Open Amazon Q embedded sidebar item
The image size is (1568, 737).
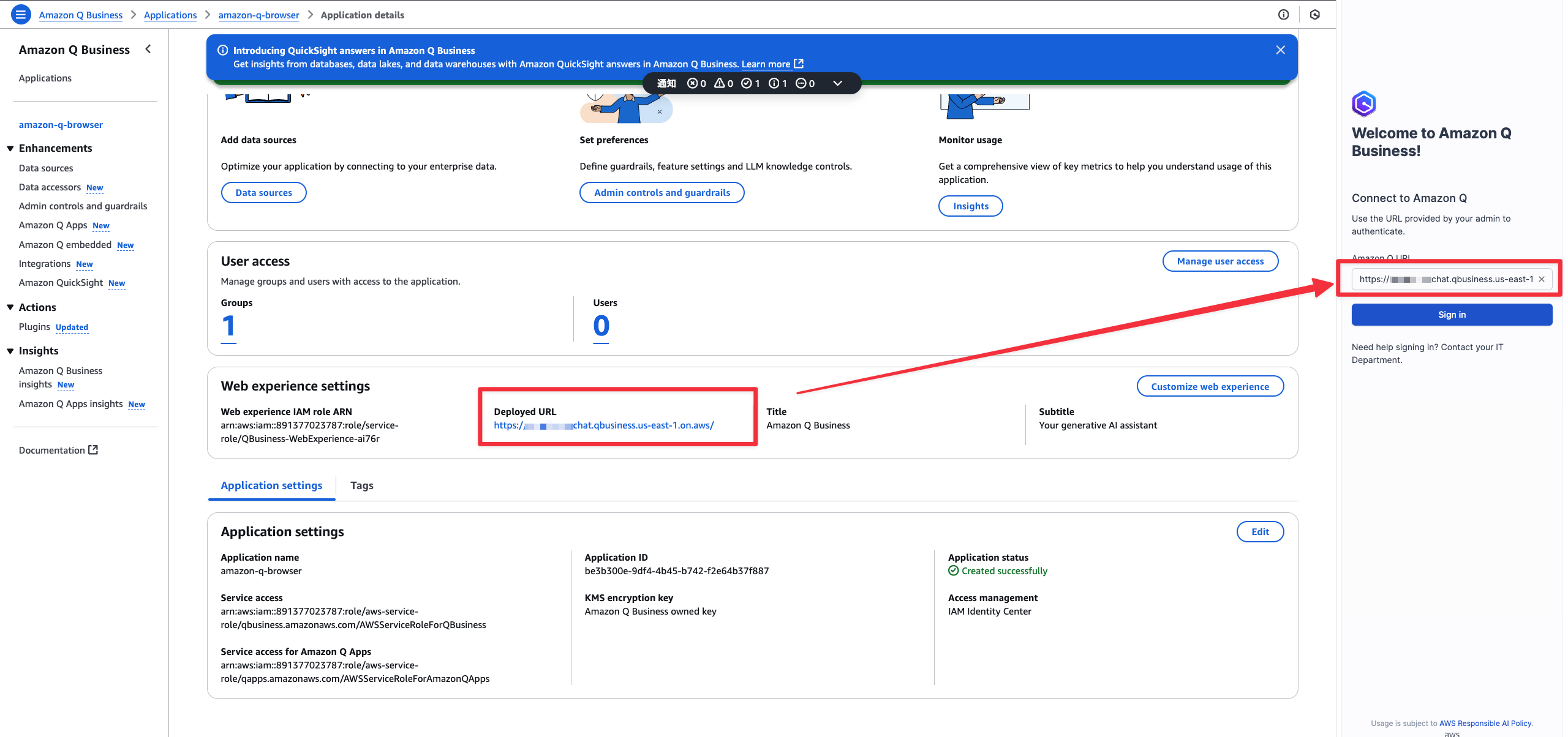[65, 244]
